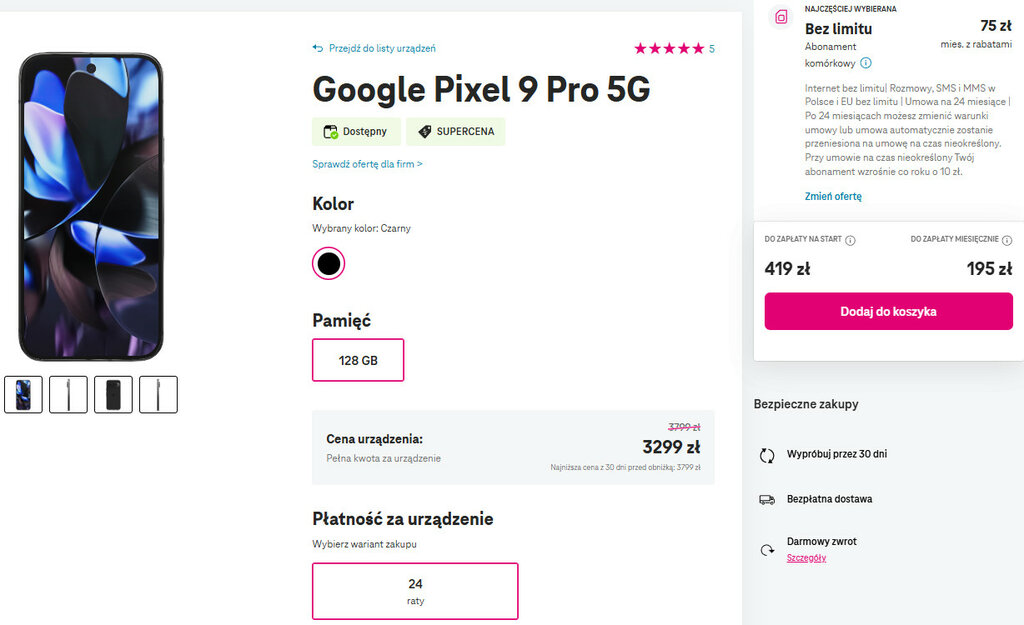The image size is (1024, 625).
Task: Open Sprawdź ofertę dla firm link
Action: (x=367, y=164)
